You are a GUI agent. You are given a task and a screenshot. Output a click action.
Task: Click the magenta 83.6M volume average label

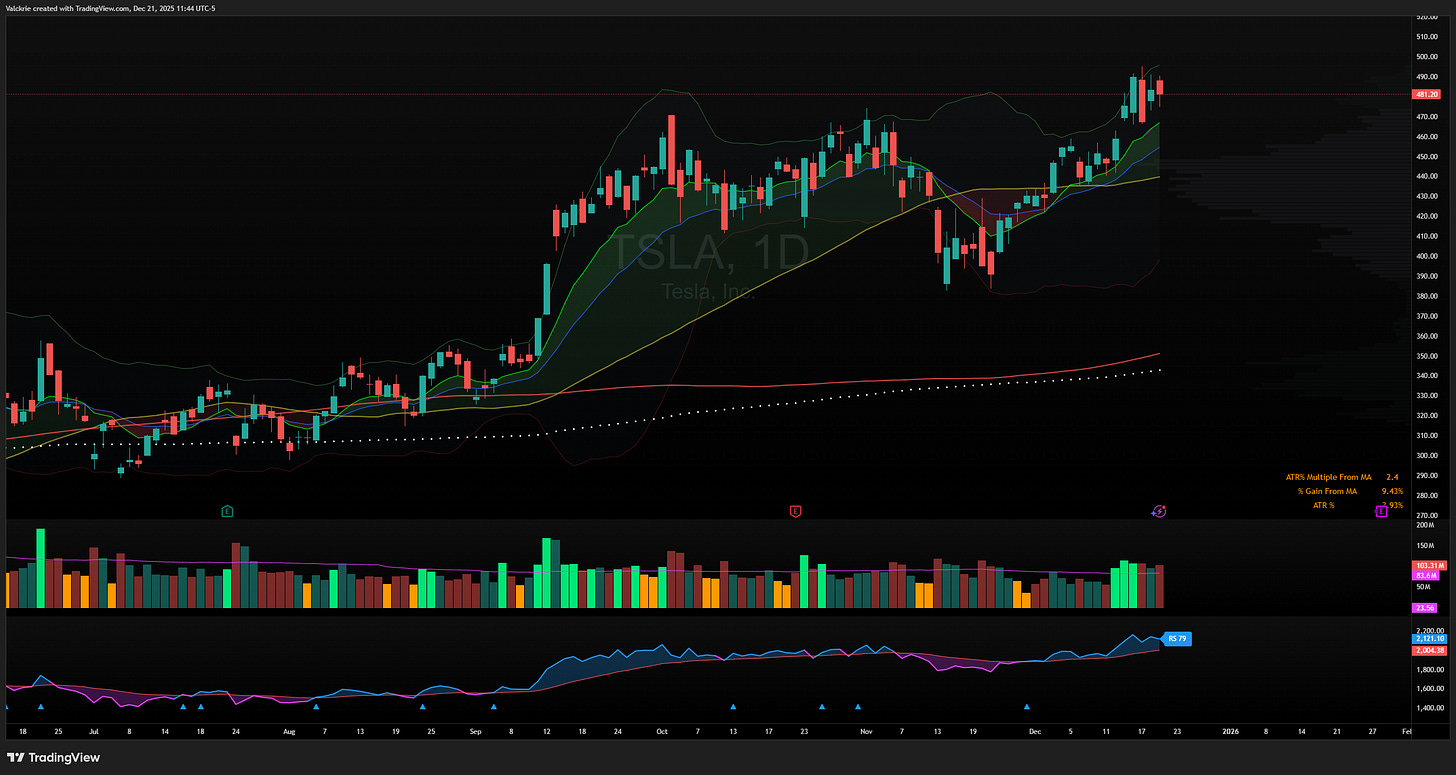[1426, 576]
